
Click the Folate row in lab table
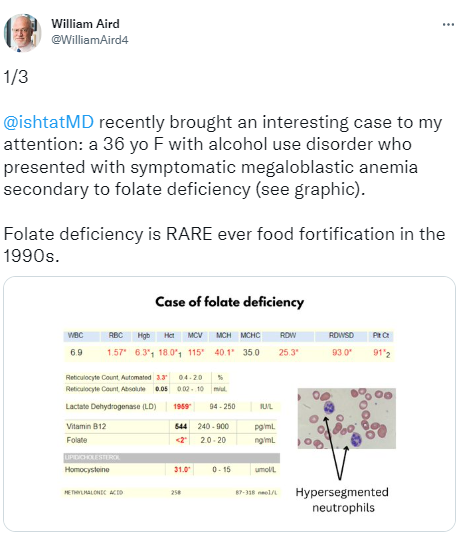pos(171,440)
